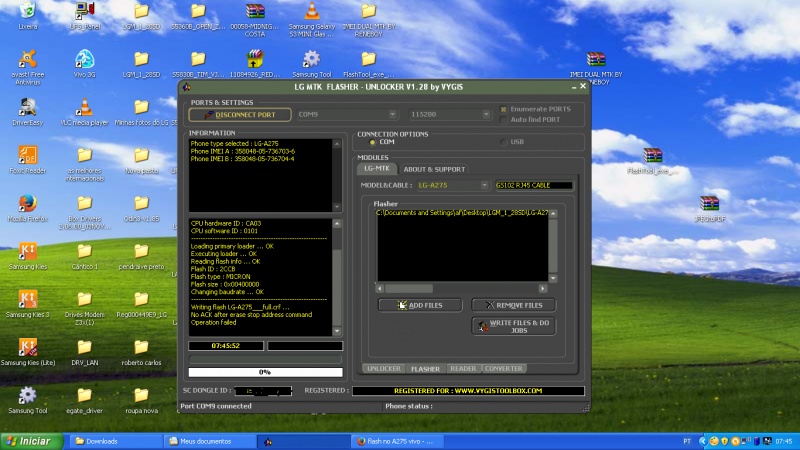
Task: Open the 00058-MIDNIG COSTA archive icon
Action: coord(255,14)
